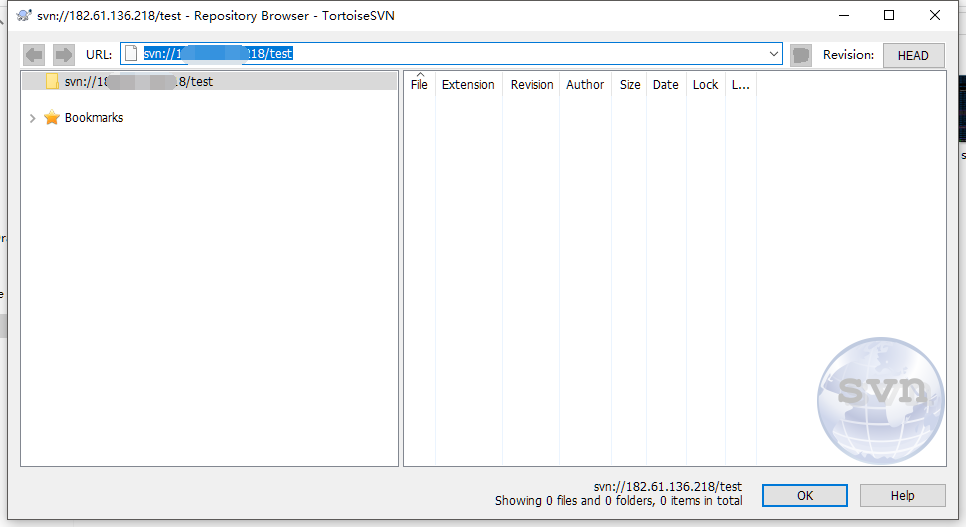
Task: Click the Bookmarks star icon
Action: click(52, 117)
